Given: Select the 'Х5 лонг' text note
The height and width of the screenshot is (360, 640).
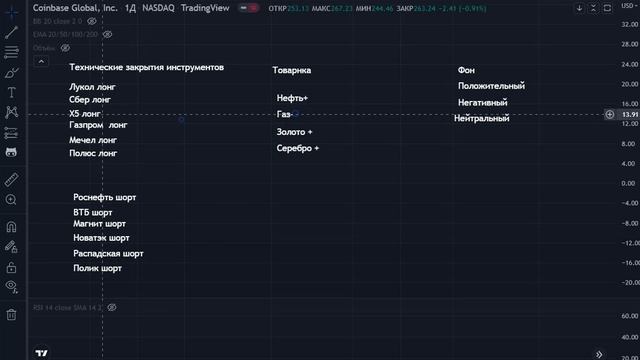Looking at the screenshot, I should [x=84, y=113].
